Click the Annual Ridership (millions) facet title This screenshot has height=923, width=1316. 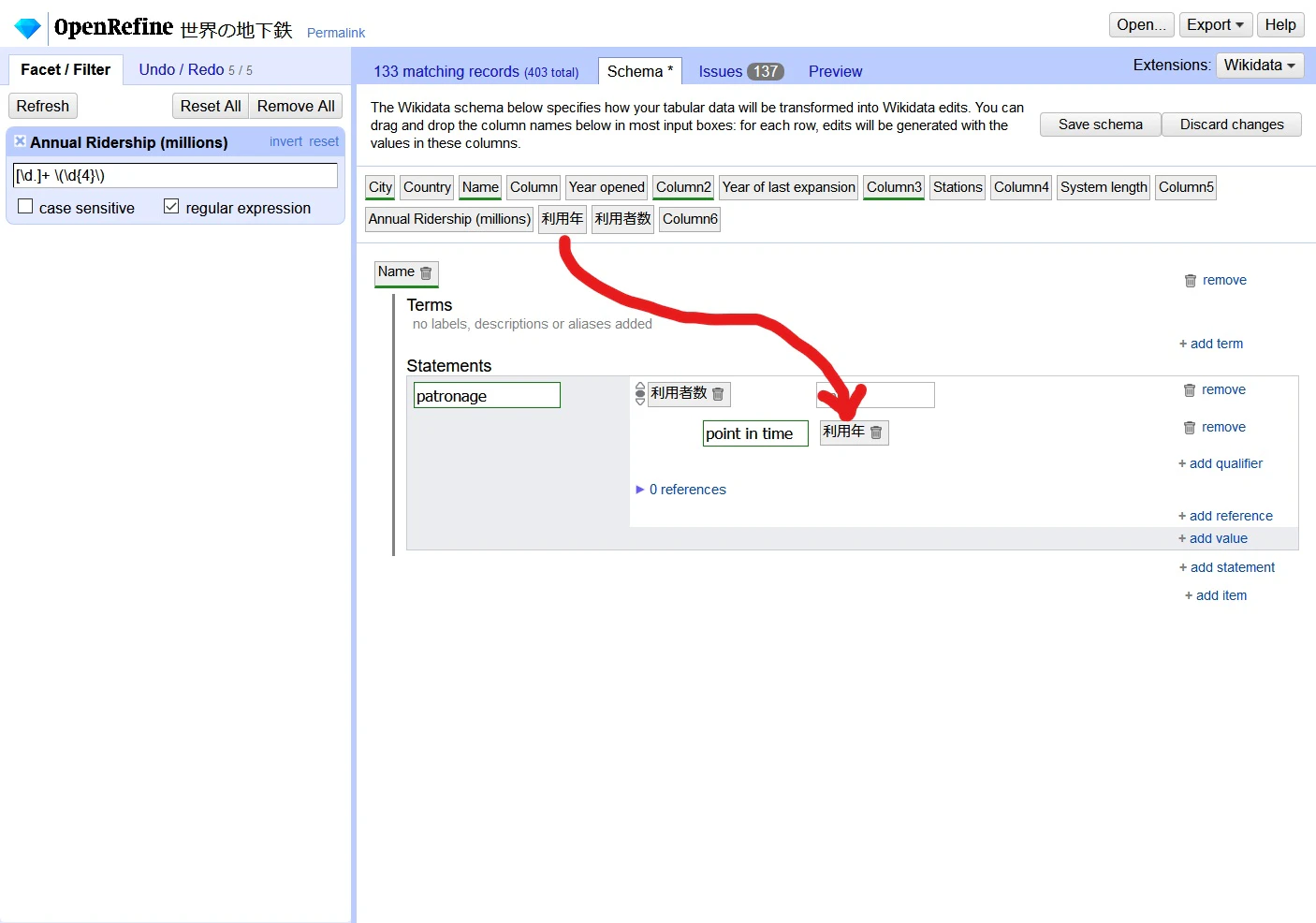(x=129, y=142)
